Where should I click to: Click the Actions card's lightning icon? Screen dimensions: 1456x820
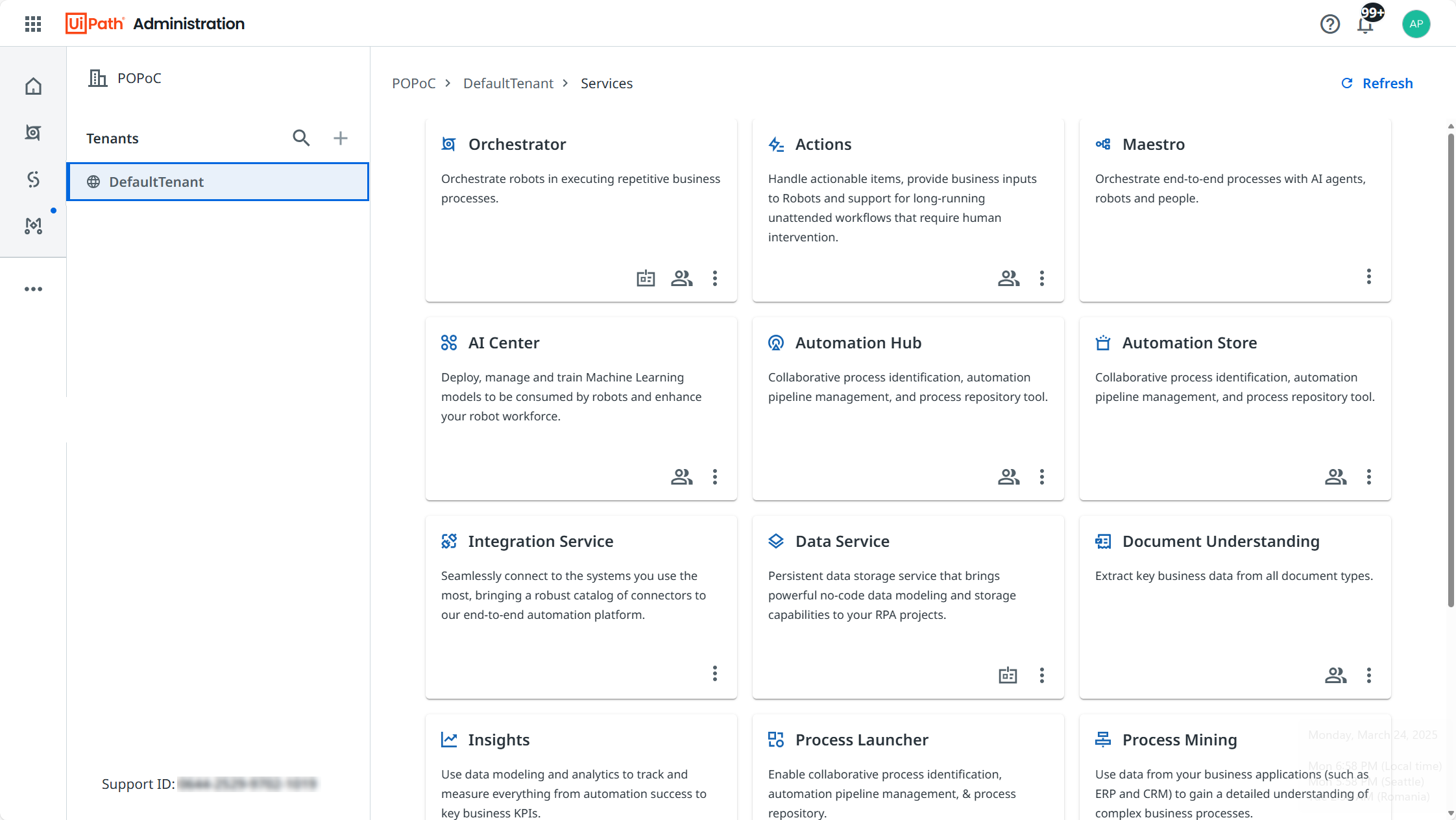pos(776,144)
